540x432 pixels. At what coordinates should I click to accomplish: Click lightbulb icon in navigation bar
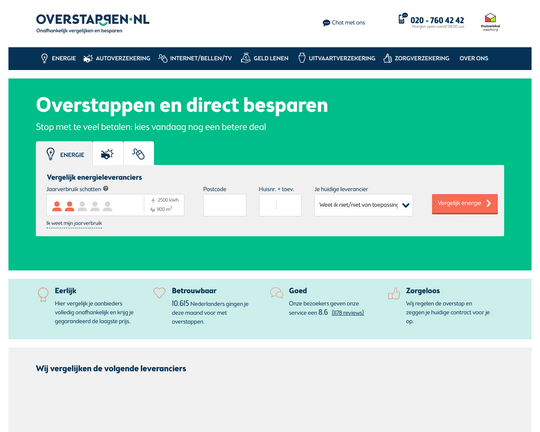(44, 58)
